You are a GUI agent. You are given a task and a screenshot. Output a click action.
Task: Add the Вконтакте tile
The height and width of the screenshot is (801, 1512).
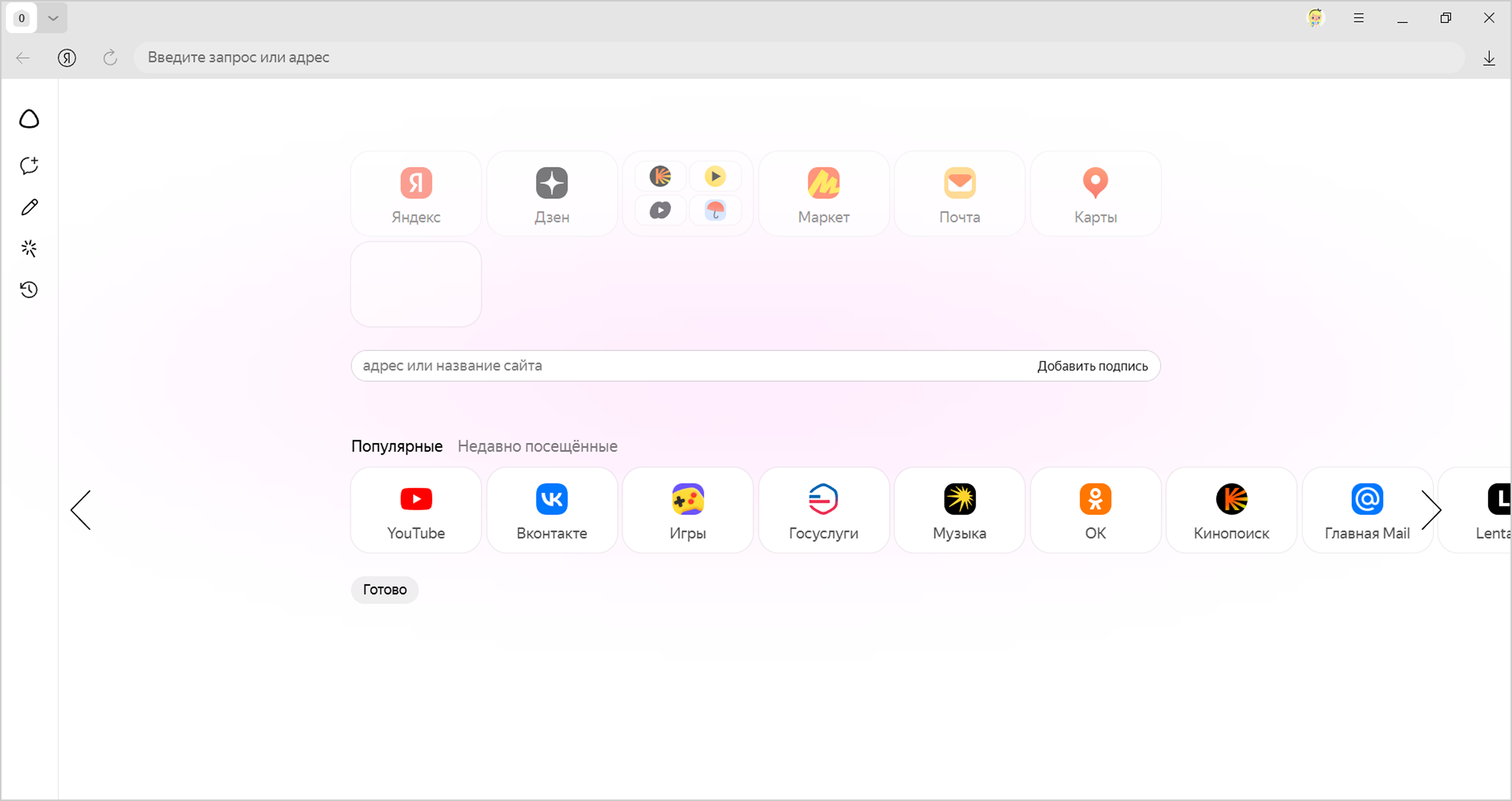[552, 510]
